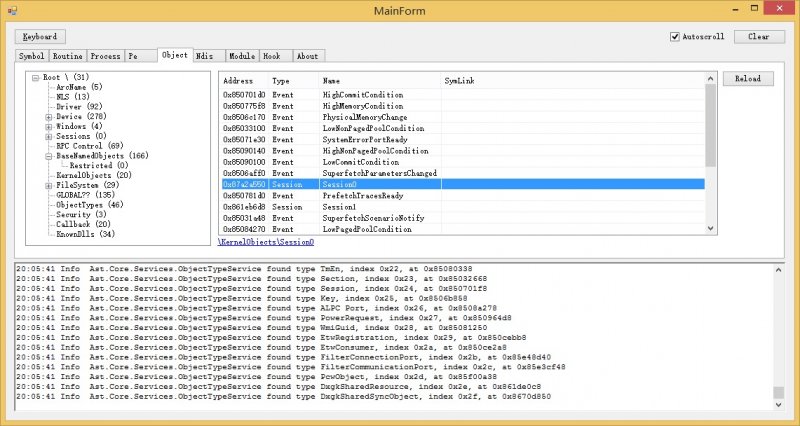Screen dimensions: 800x426
Task: Expand the FileSystem (29) node
Action: 48,186
